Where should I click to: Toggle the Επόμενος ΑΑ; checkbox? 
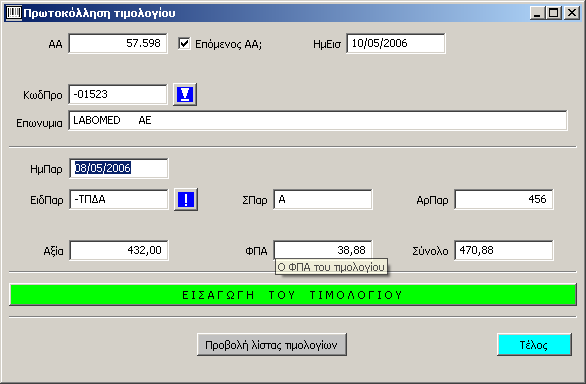coord(184,43)
